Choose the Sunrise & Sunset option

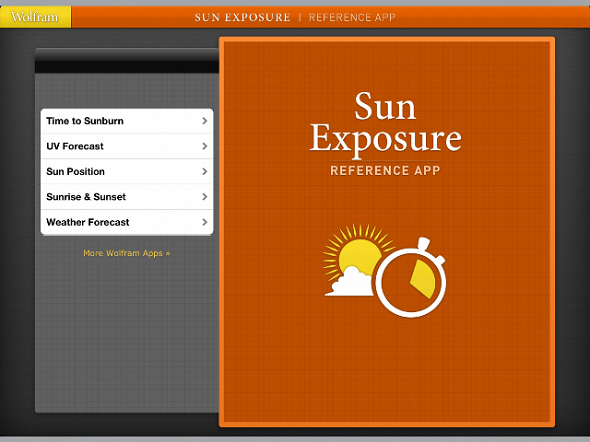(x=127, y=196)
